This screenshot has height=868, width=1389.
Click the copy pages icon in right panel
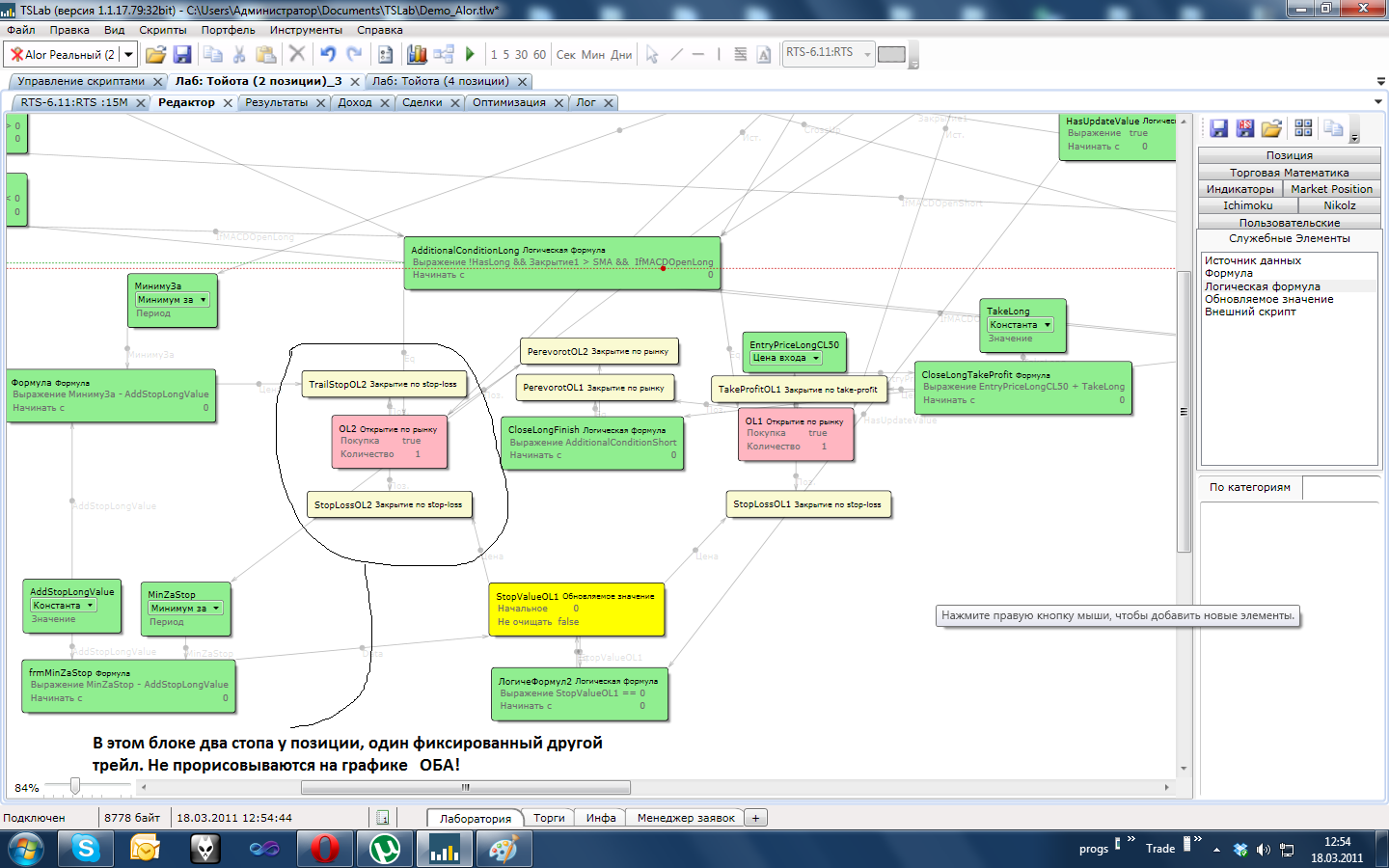pyautogui.click(x=1333, y=128)
